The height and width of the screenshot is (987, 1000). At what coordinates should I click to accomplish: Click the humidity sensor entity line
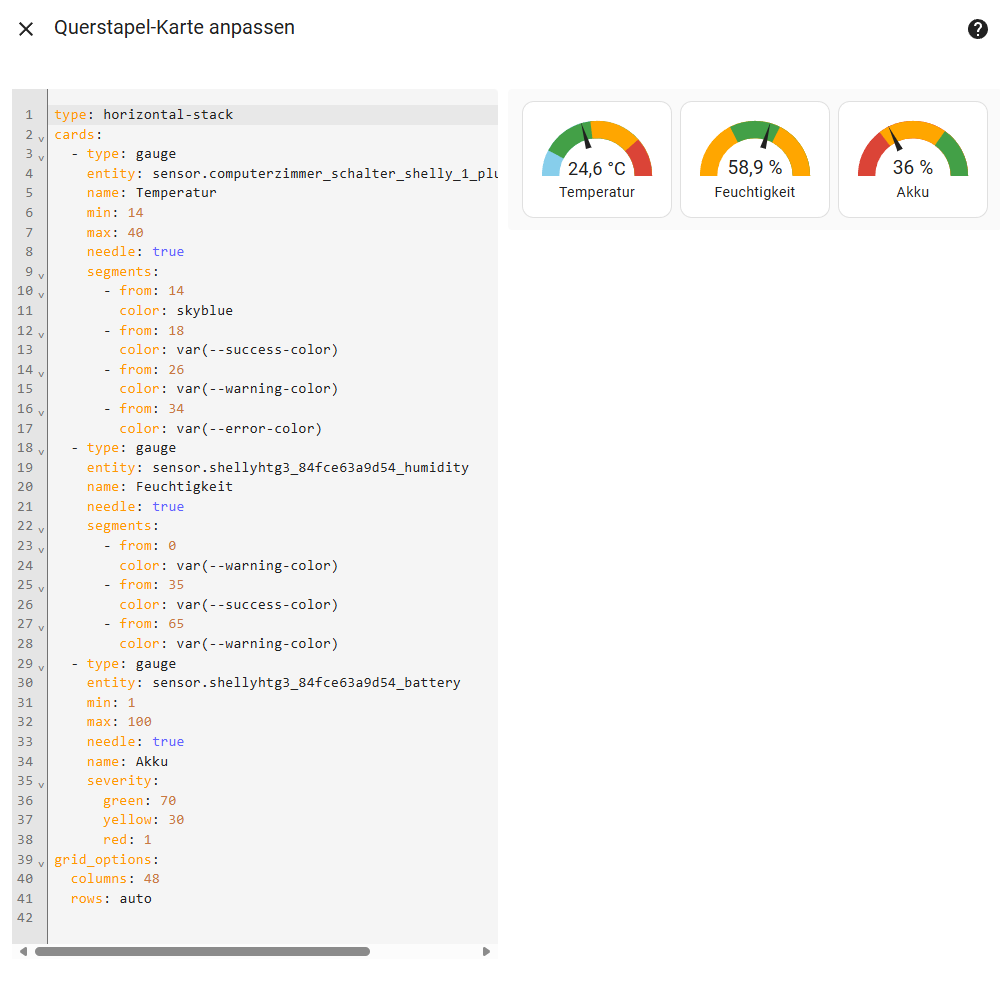[x=277, y=467]
